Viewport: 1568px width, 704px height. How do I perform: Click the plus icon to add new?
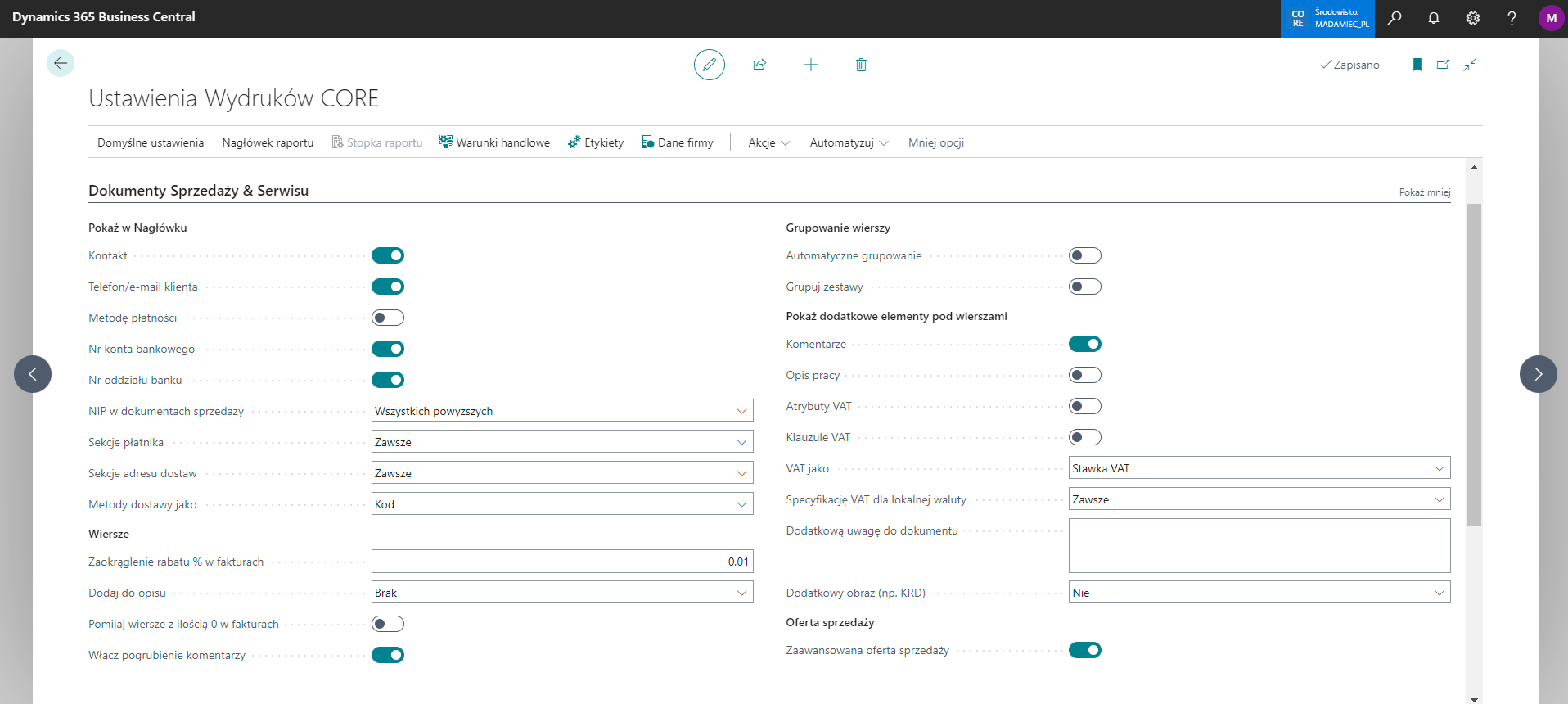point(811,65)
